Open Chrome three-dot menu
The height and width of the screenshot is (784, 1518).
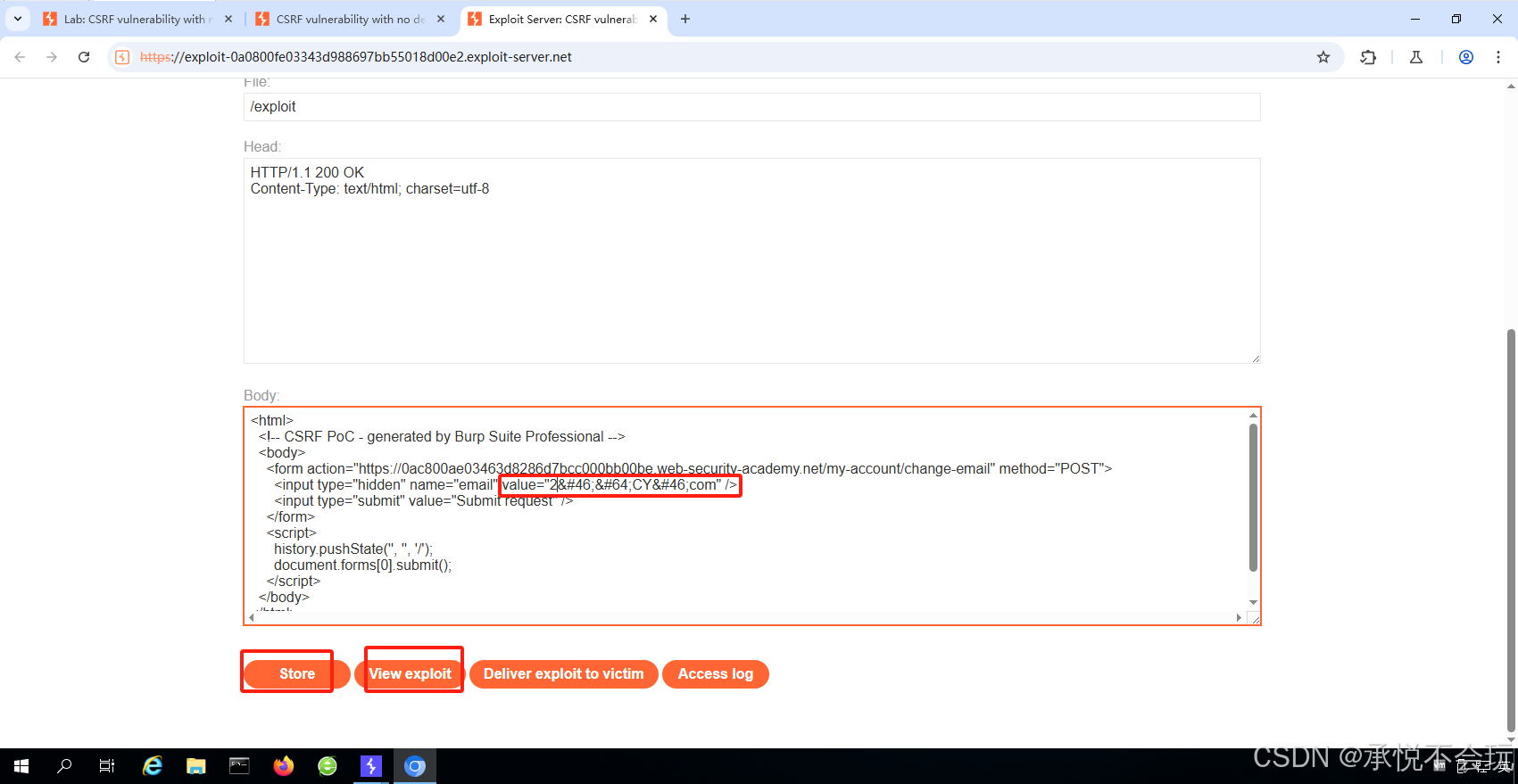[1498, 57]
